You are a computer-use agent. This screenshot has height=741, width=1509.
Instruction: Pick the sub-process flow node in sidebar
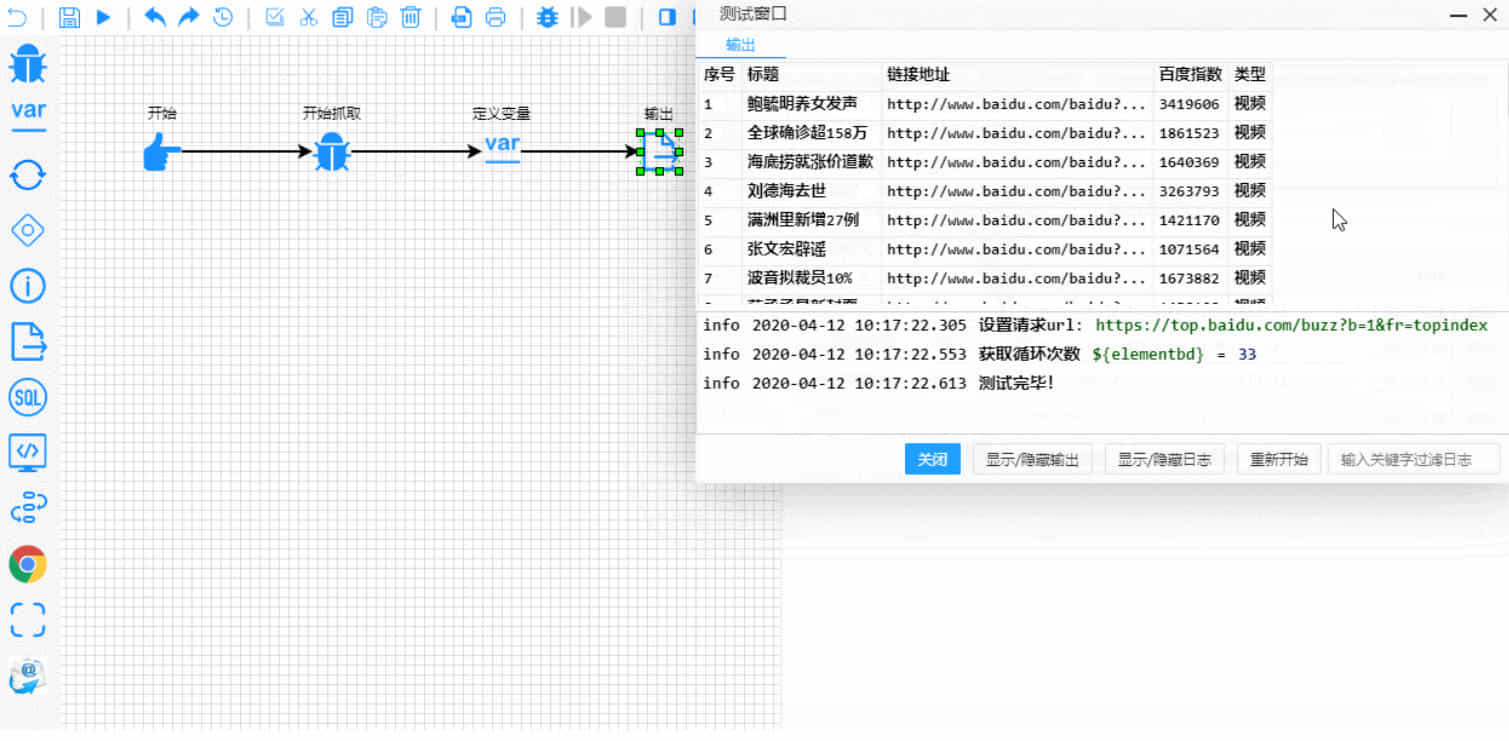point(28,508)
